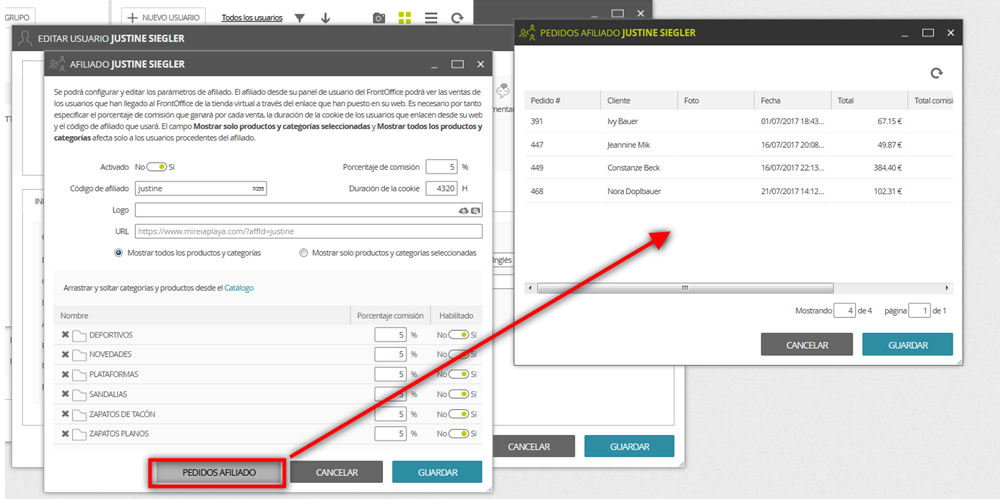1000x499 pixels.
Task: Open the Todos los usuarios filter dropdown
Action: click(x=252, y=18)
